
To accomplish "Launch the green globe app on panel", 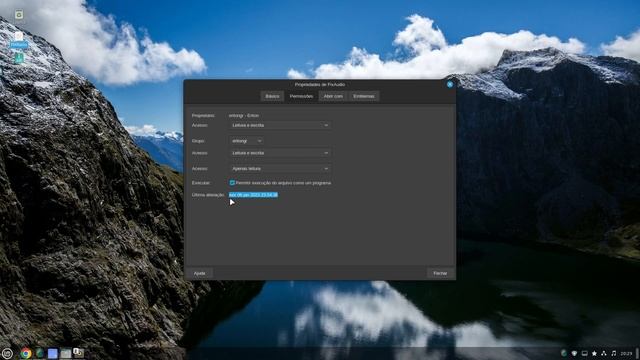I will point(40,353).
